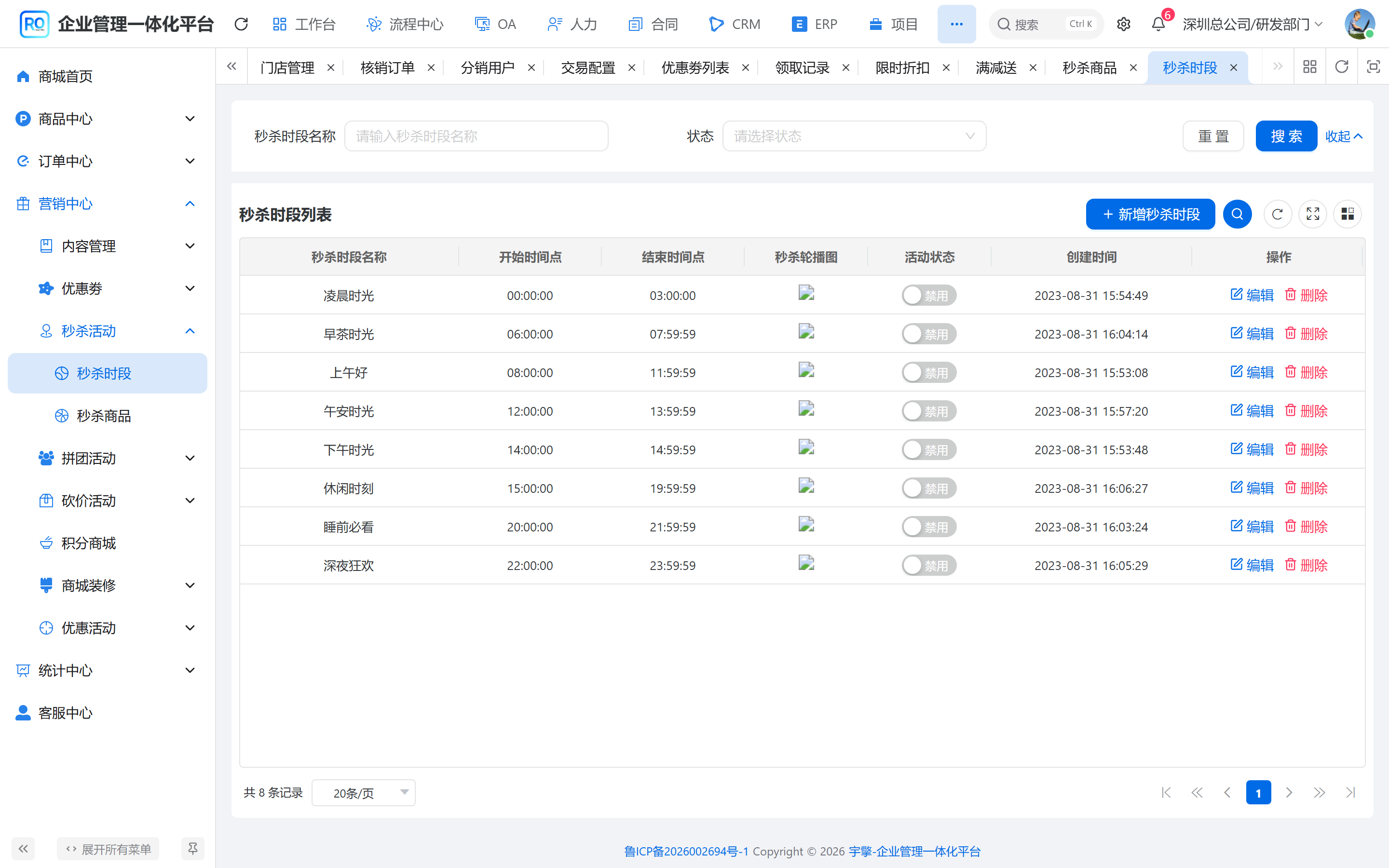Screen dimensions: 1389x868
Task: Open the 20条/页 page size dropdown
Action: click(x=363, y=793)
